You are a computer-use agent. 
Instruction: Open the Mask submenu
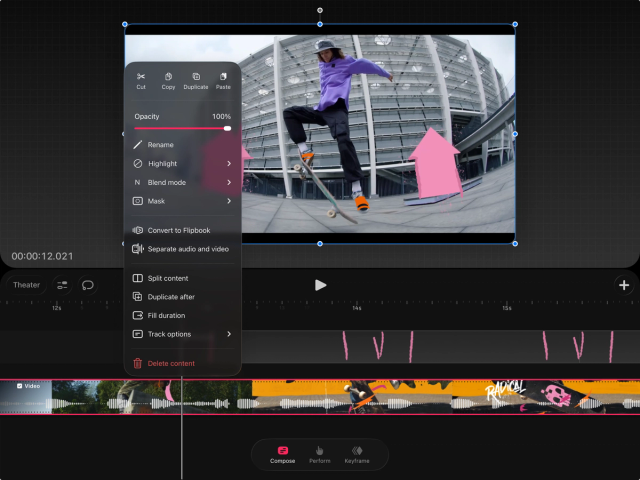pyautogui.click(x=183, y=201)
